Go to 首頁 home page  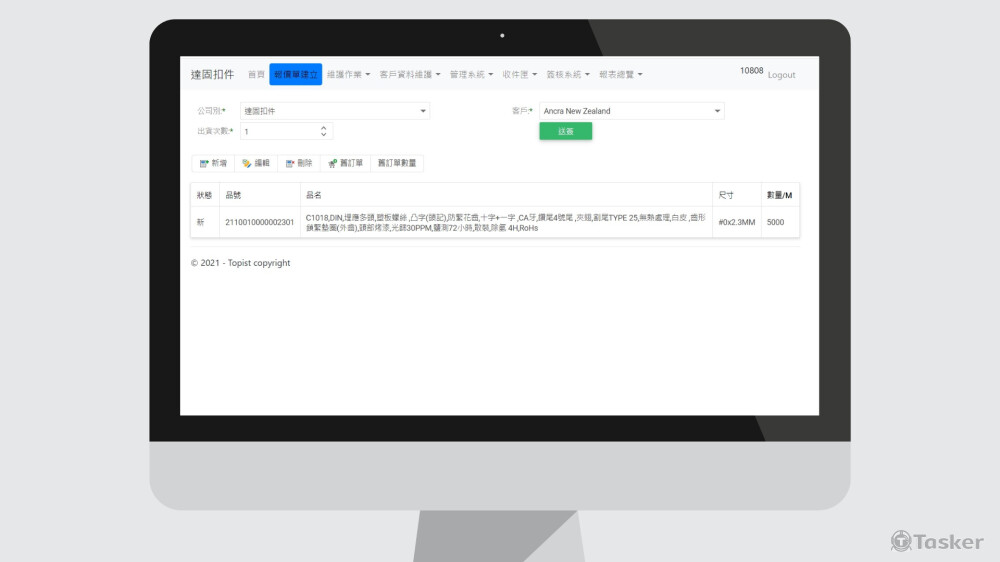[x=256, y=75]
